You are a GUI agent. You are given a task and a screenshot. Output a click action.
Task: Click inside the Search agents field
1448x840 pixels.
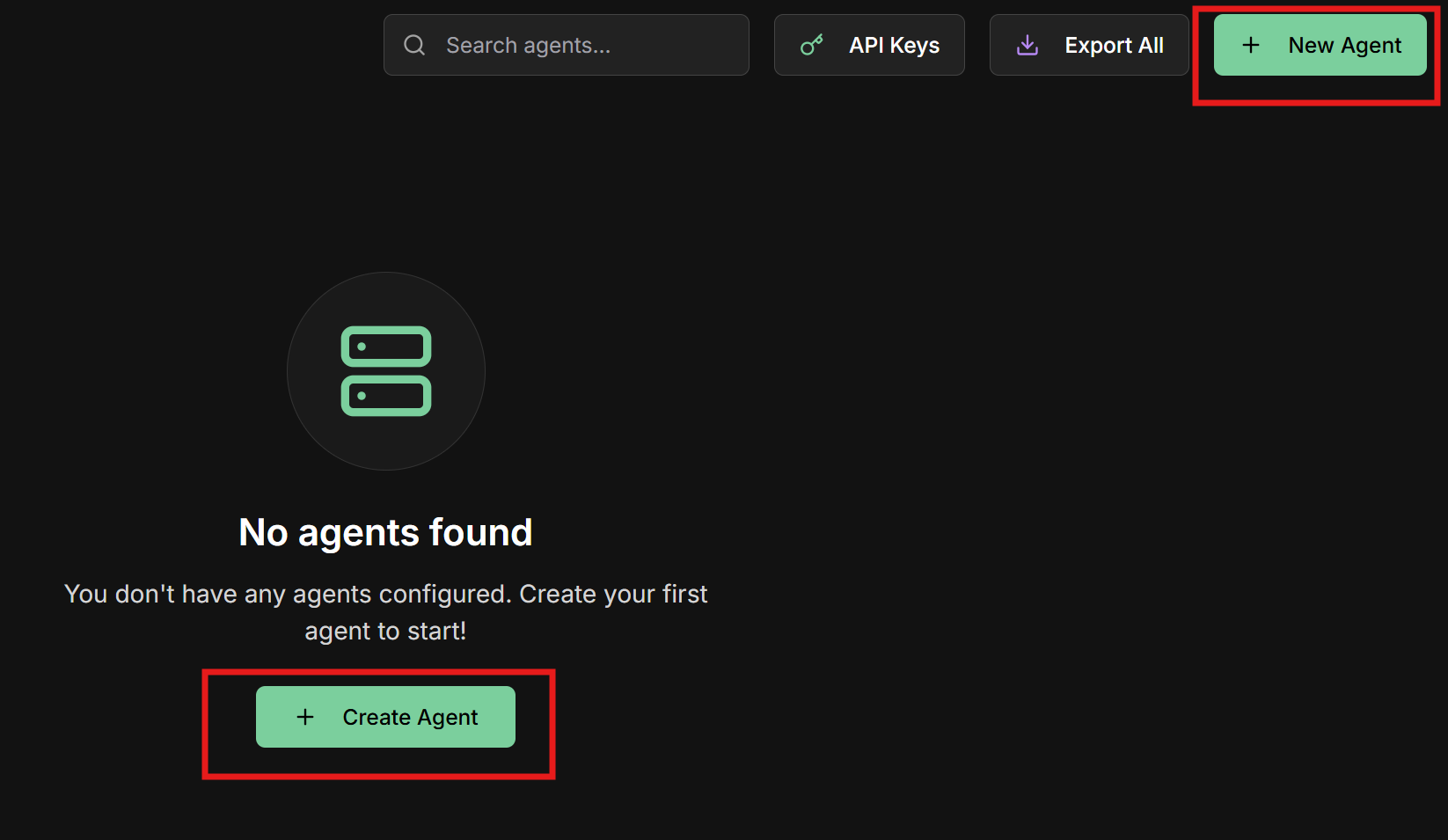click(567, 44)
